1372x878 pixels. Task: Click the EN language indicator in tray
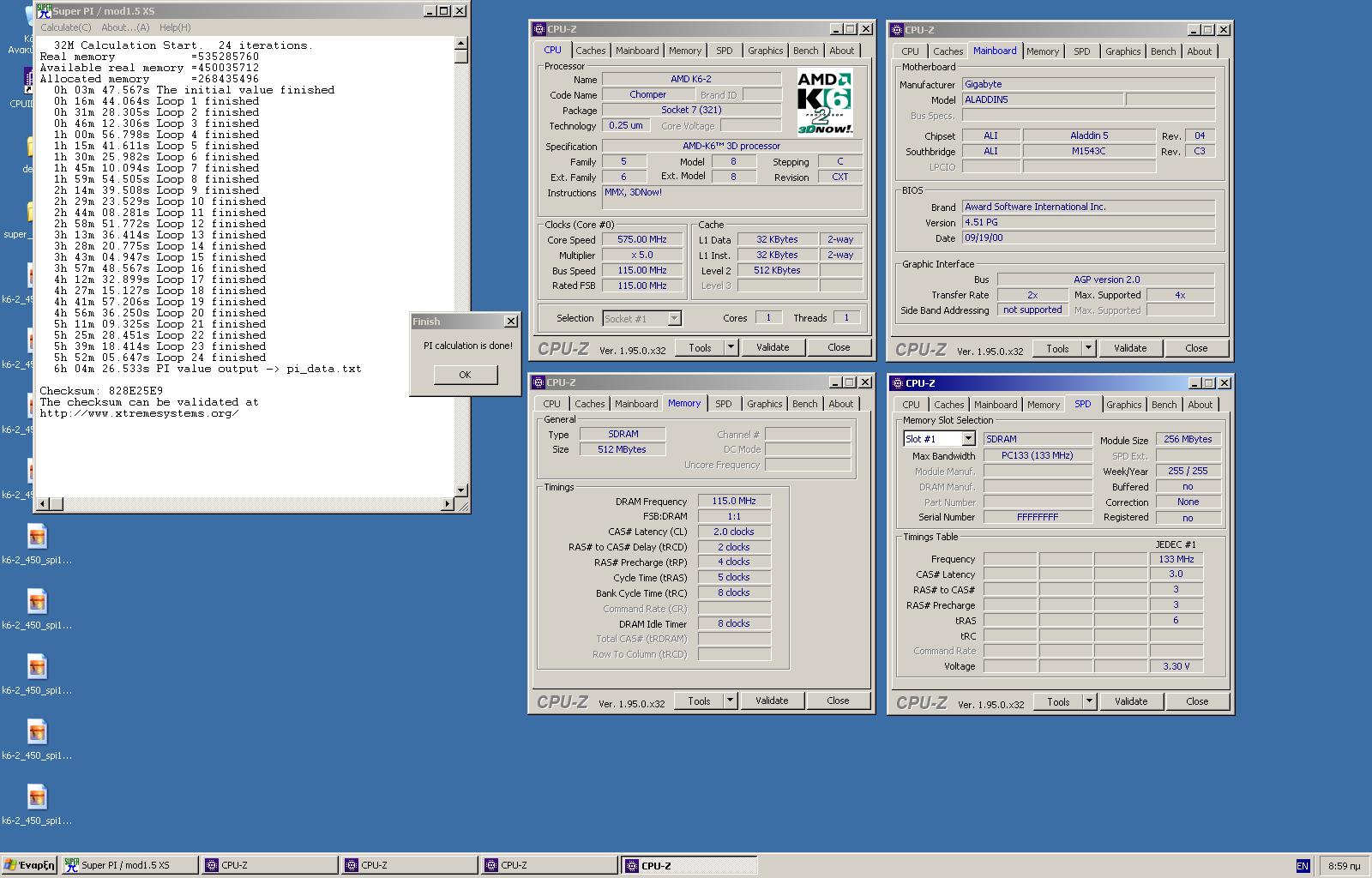point(1303,866)
